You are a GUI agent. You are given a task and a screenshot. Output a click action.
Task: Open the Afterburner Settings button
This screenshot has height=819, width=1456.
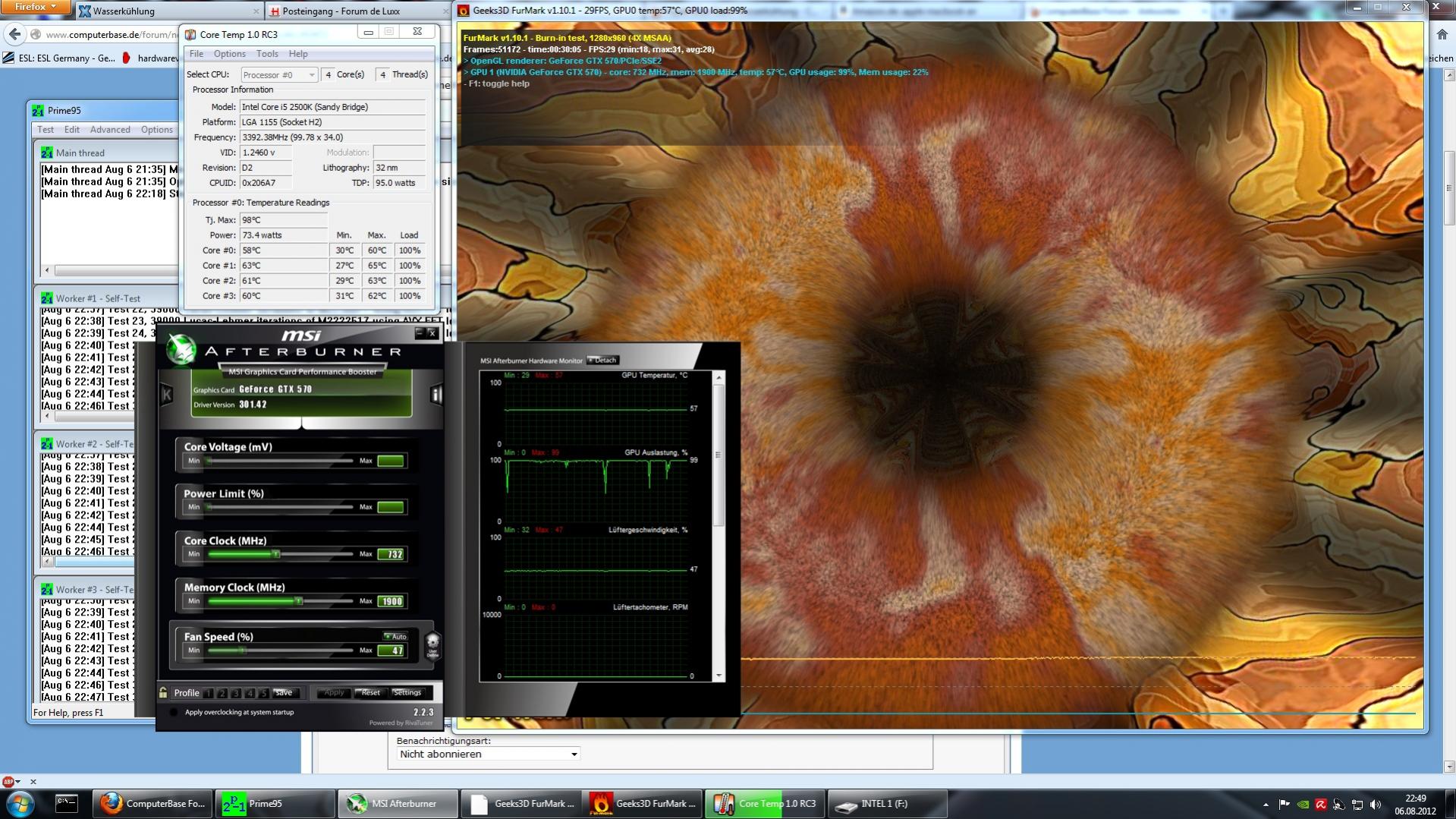[x=407, y=692]
